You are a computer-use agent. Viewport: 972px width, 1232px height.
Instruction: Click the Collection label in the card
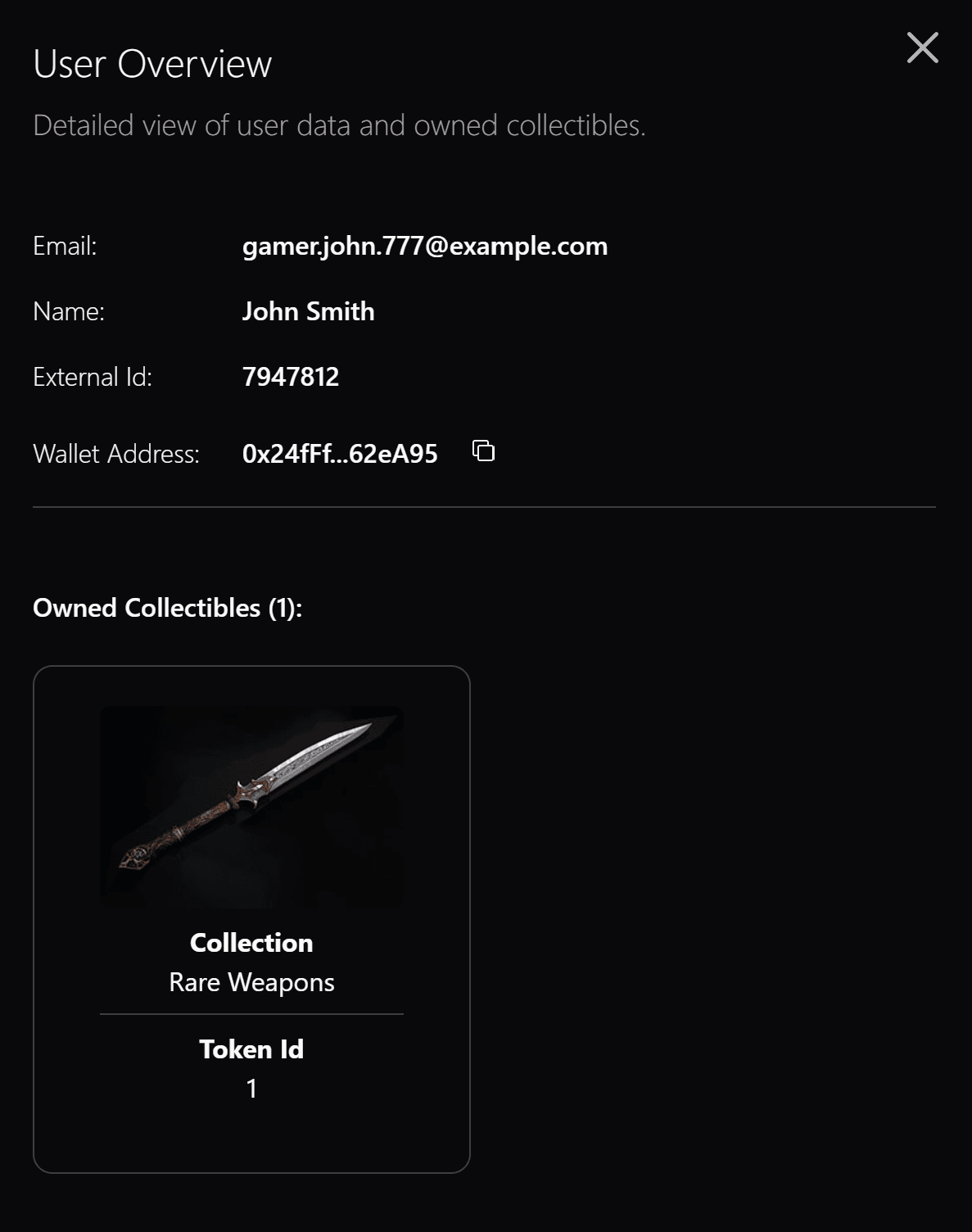(251, 943)
